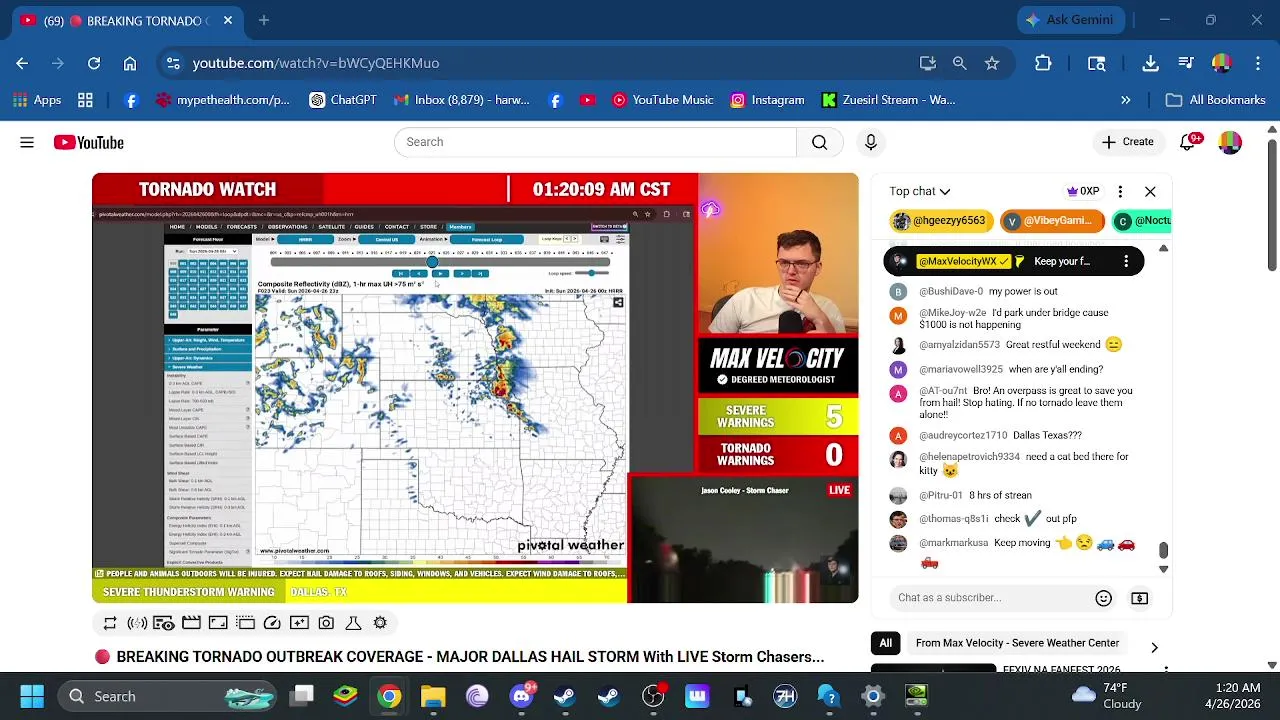Expand hidden bookmarks chevron
This screenshot has width=1280, height=720.
pyautogui.click(x=1126, y=100)
